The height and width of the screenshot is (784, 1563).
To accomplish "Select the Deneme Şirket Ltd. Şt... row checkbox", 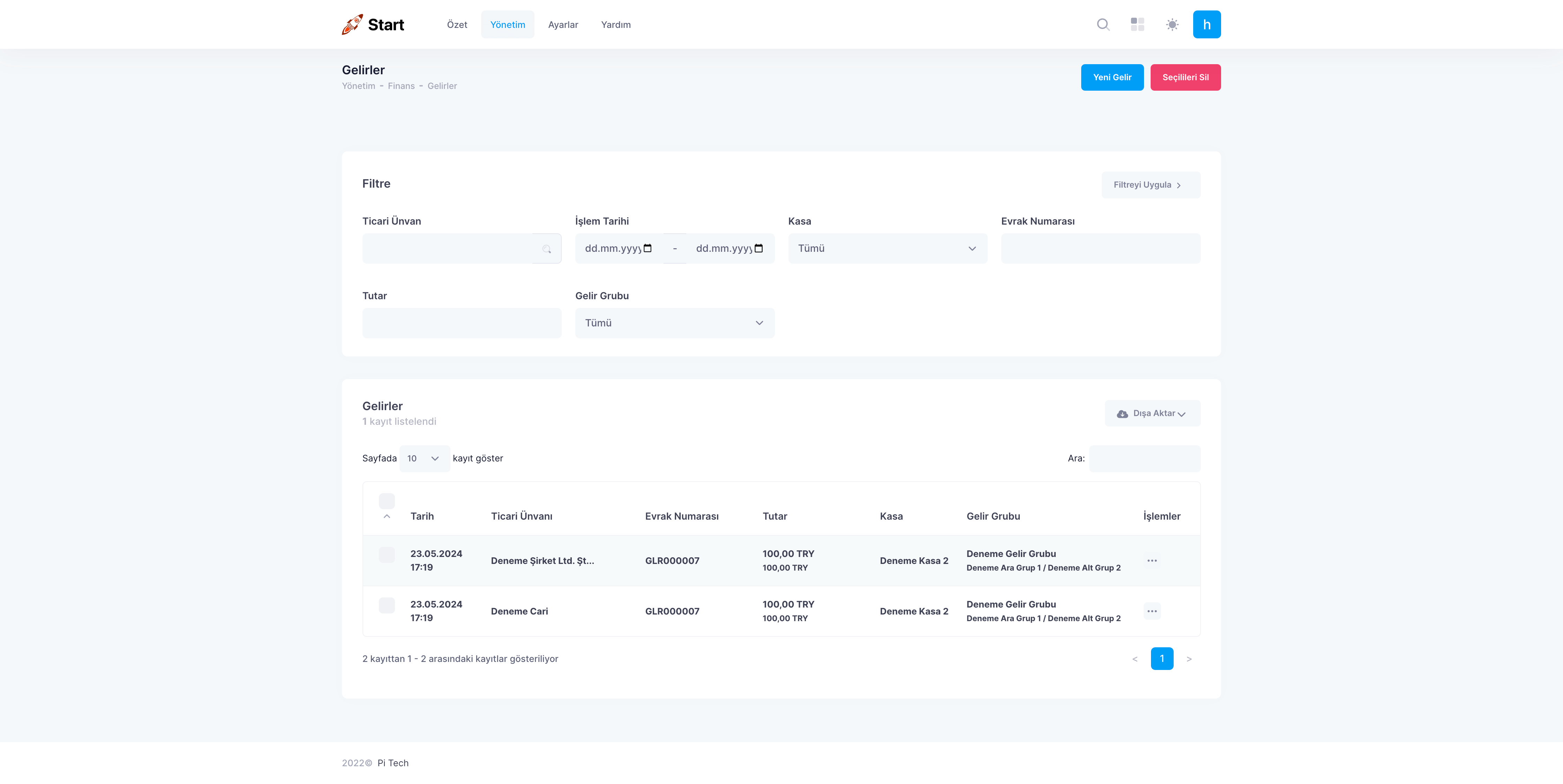I will (x=387, y=554).
